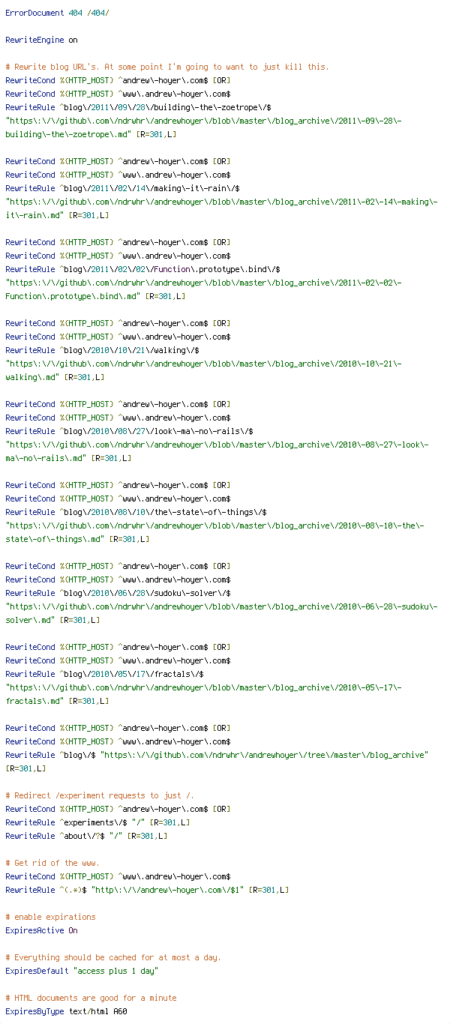Click the look-ma-no-rails RewriteRule line

129,432
